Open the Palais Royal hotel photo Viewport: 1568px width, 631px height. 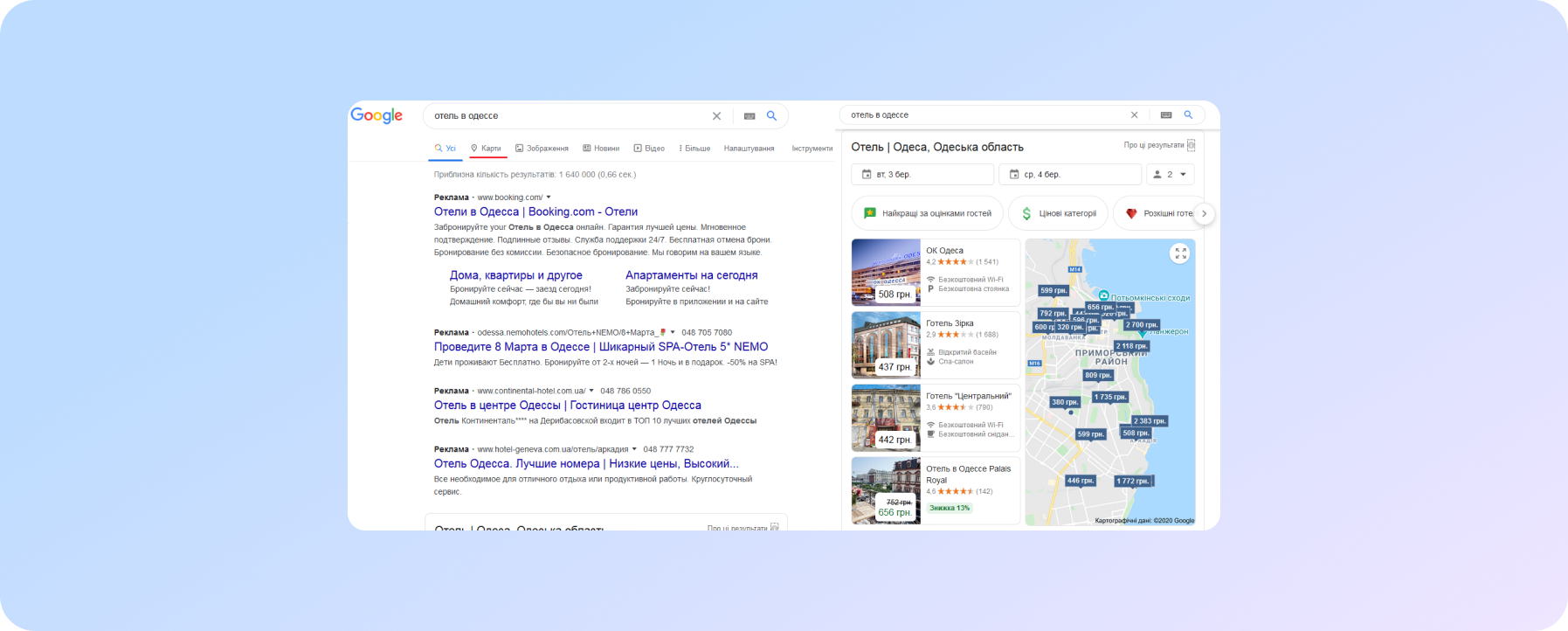[x=886, y=490]
